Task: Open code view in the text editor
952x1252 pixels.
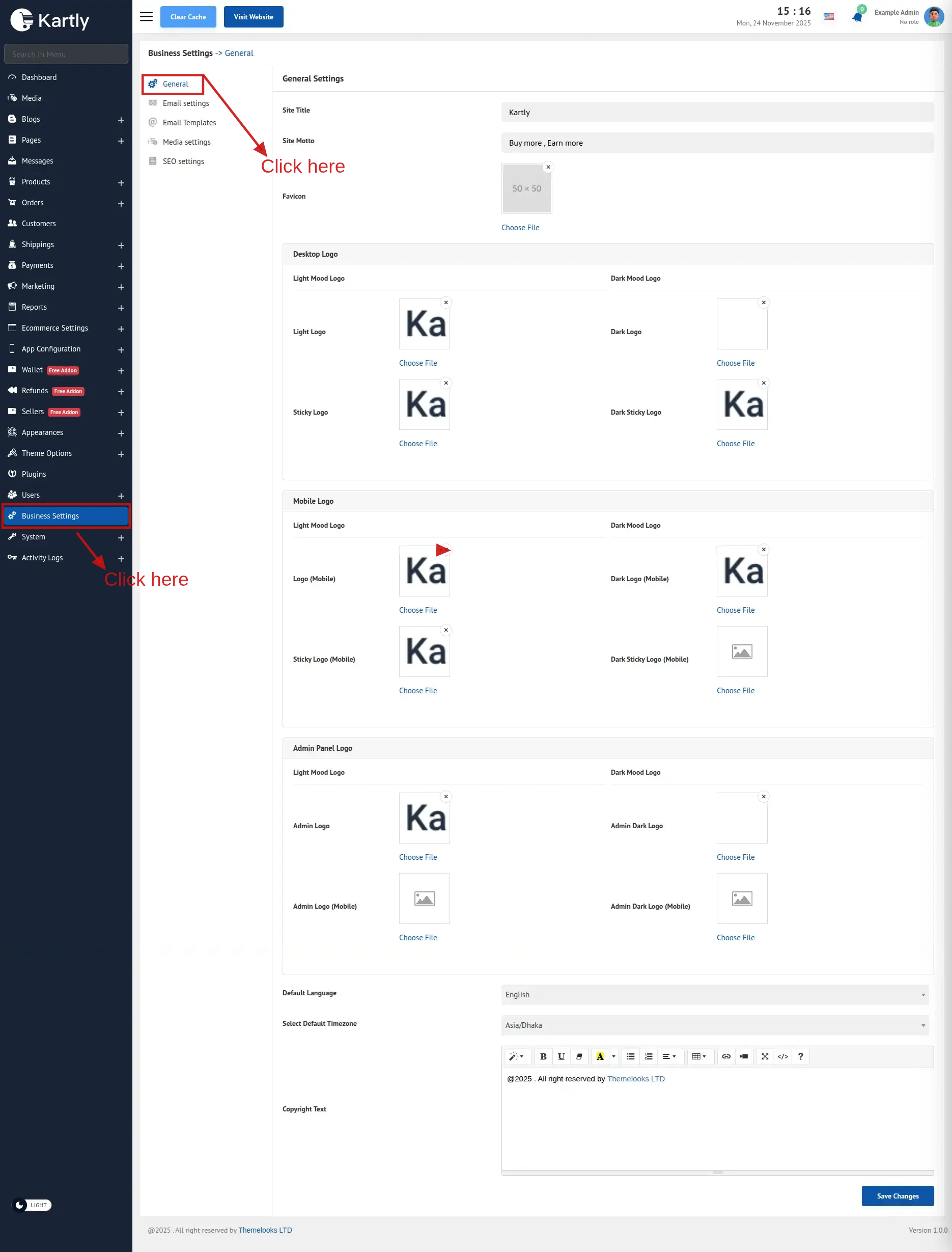Action: pyautogui.click(x=782, y=1056)
